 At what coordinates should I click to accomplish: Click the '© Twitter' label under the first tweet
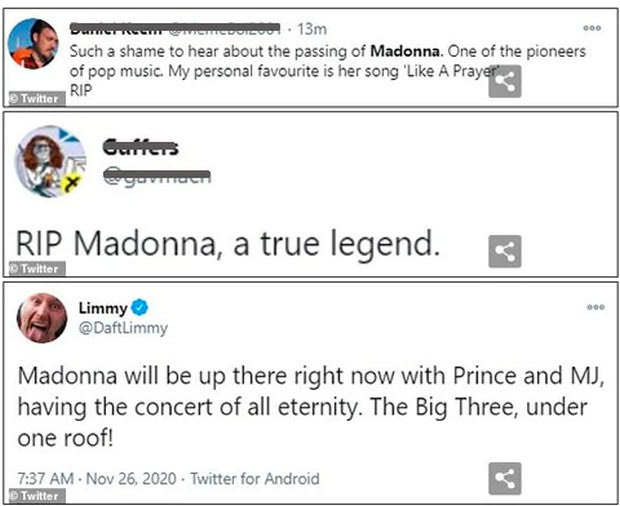point(34,98)
